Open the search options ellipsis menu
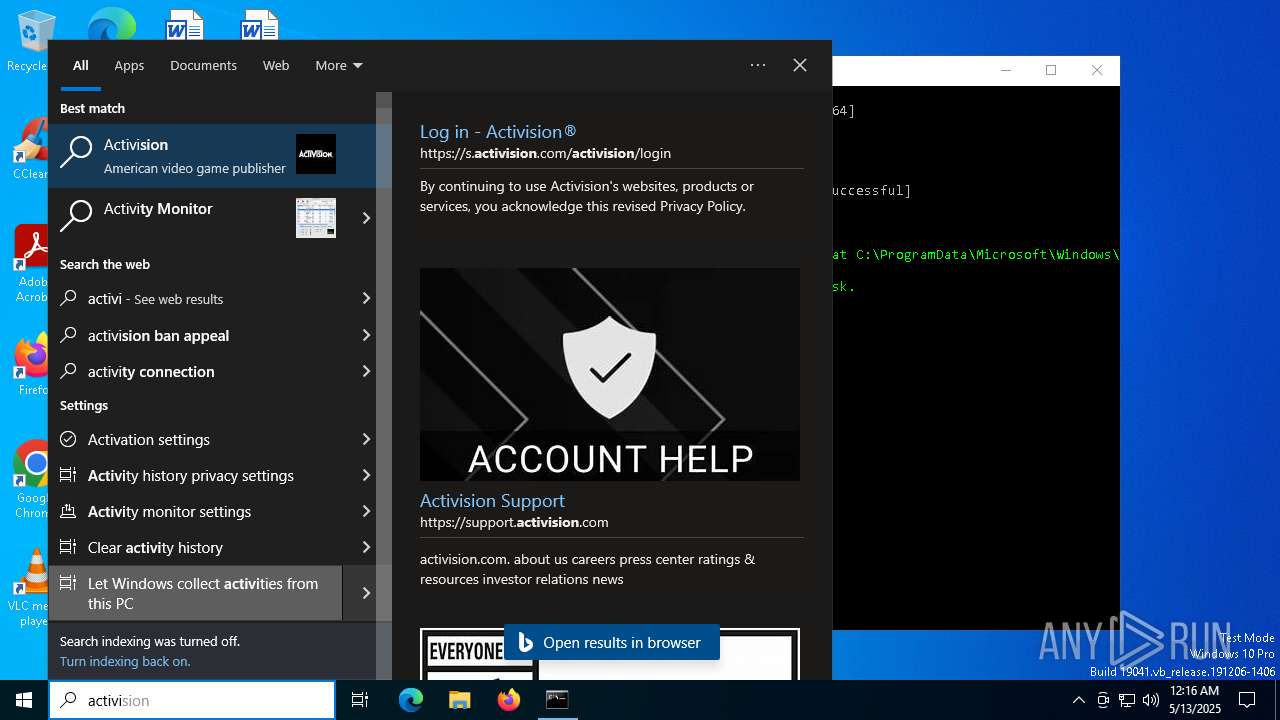The image size is (1280, 720). [x=758, y=65]
